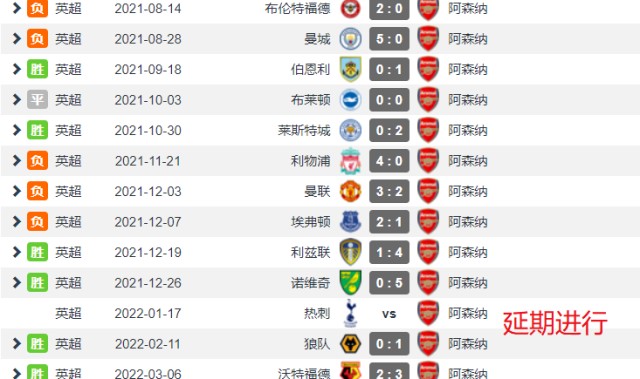The width and height of the screenshot is (640, 379).
Task: Open the 0:5 score for 诺维奇 match
Action: (389, 283)
